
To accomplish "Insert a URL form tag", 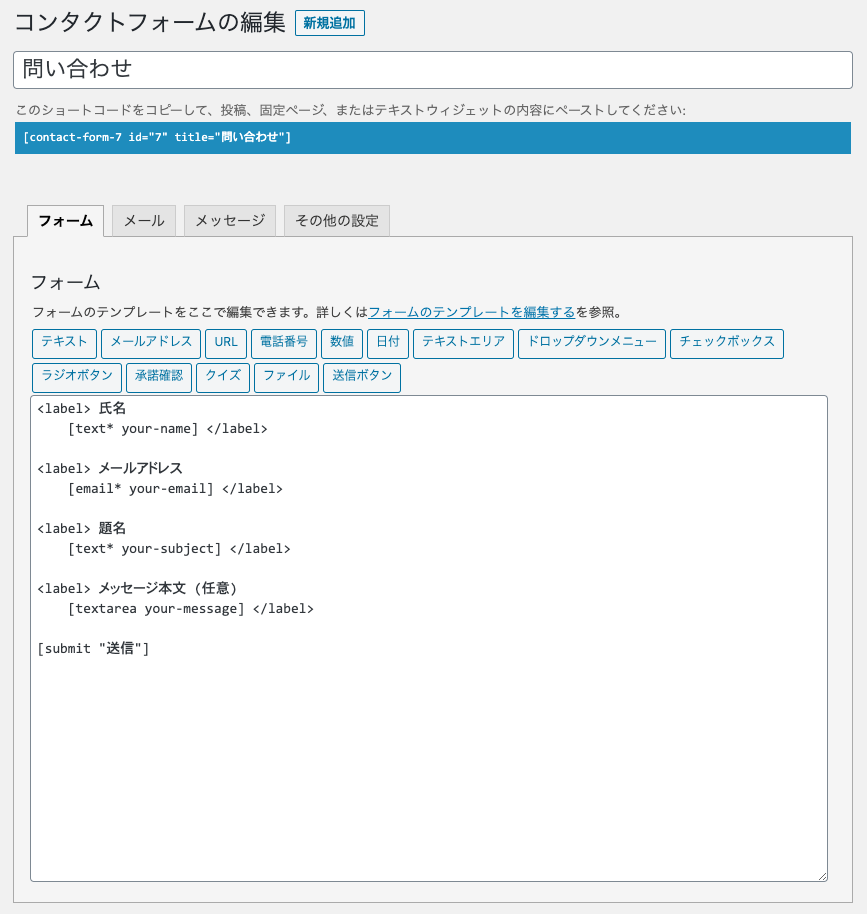I will 226,343.
